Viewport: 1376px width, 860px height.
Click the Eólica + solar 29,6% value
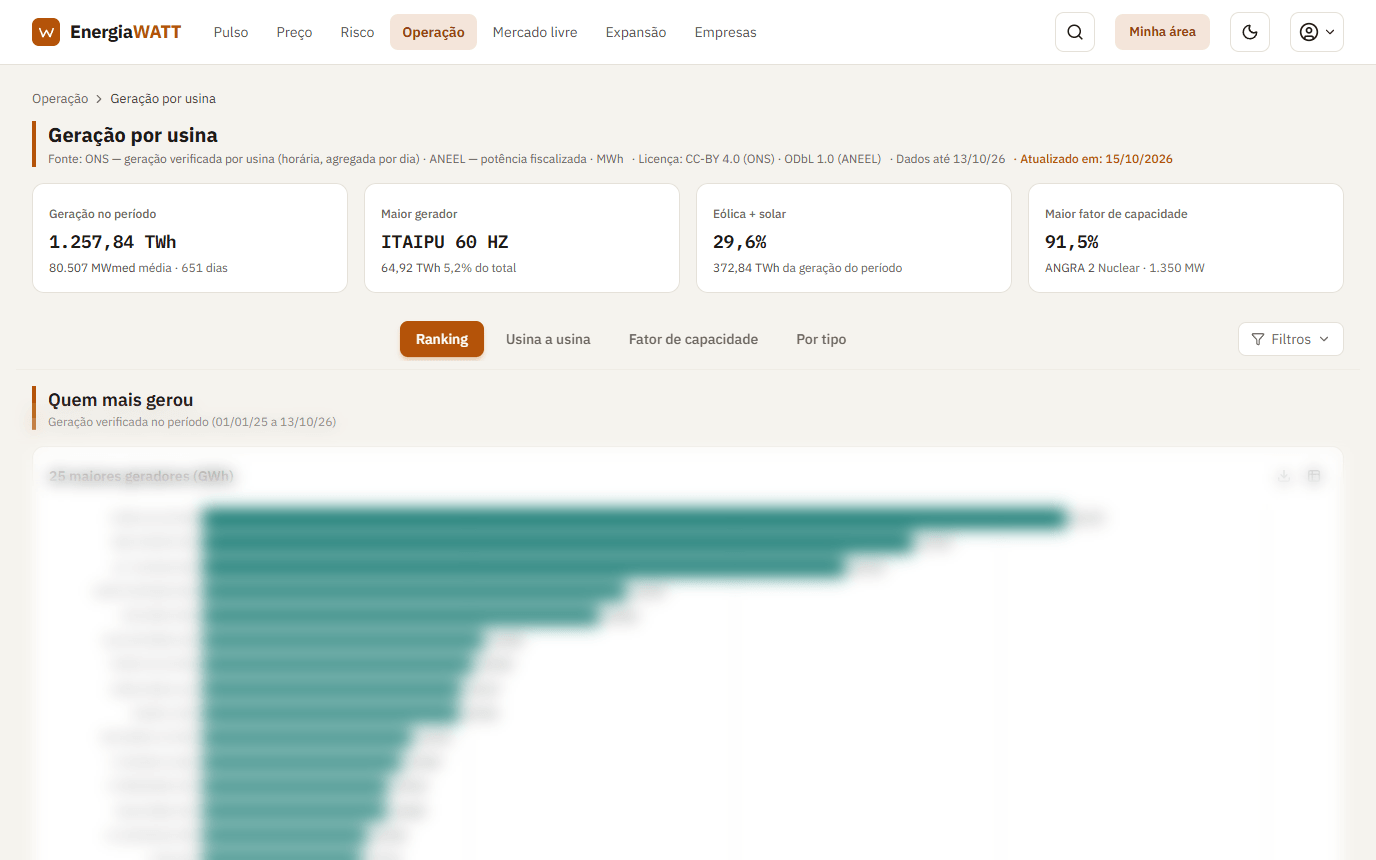tap(740, 242)
